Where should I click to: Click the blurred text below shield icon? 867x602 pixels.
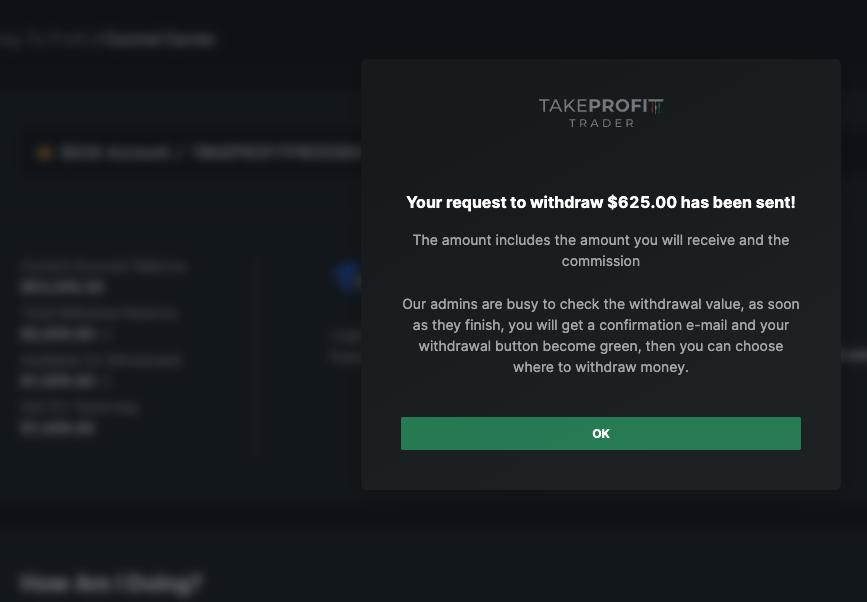[x=346, y=346]
